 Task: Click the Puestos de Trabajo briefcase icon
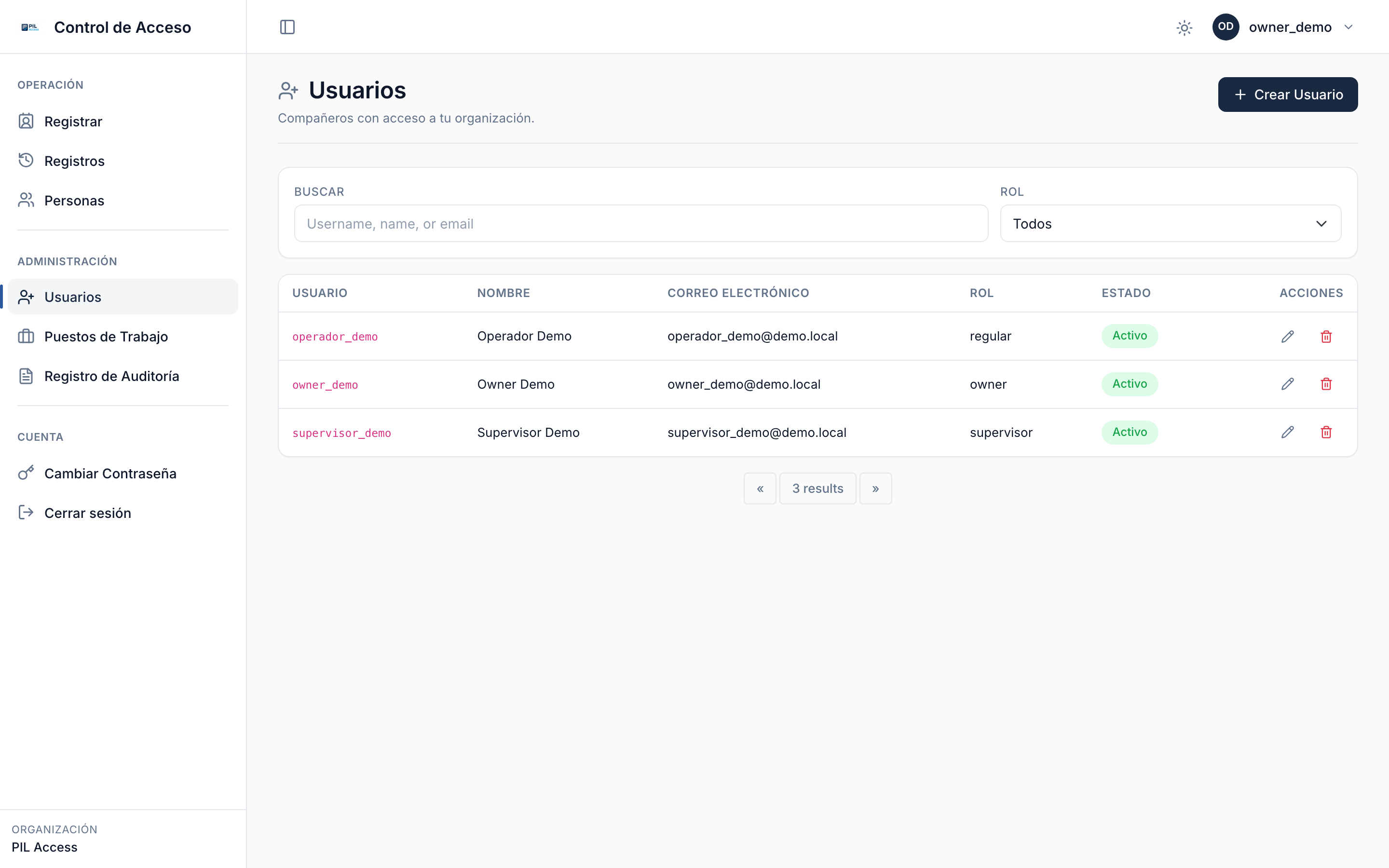(x=26, y=337)
